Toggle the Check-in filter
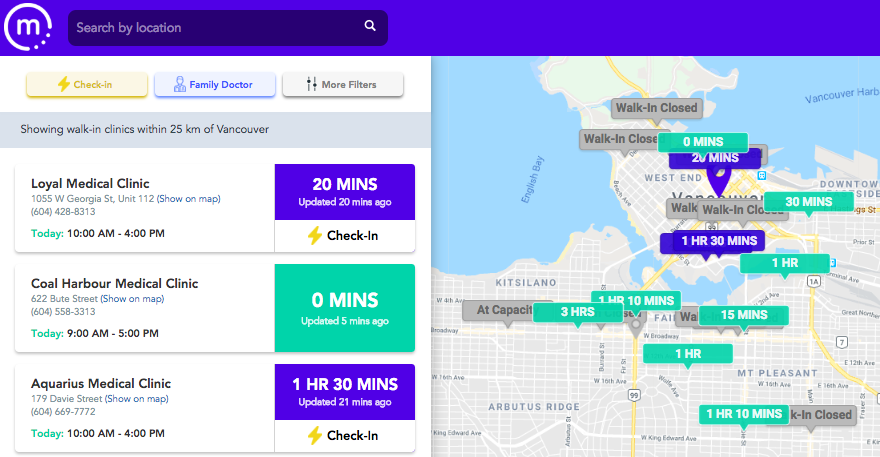This screenshot has height=457, width=880. coord(86,85)
